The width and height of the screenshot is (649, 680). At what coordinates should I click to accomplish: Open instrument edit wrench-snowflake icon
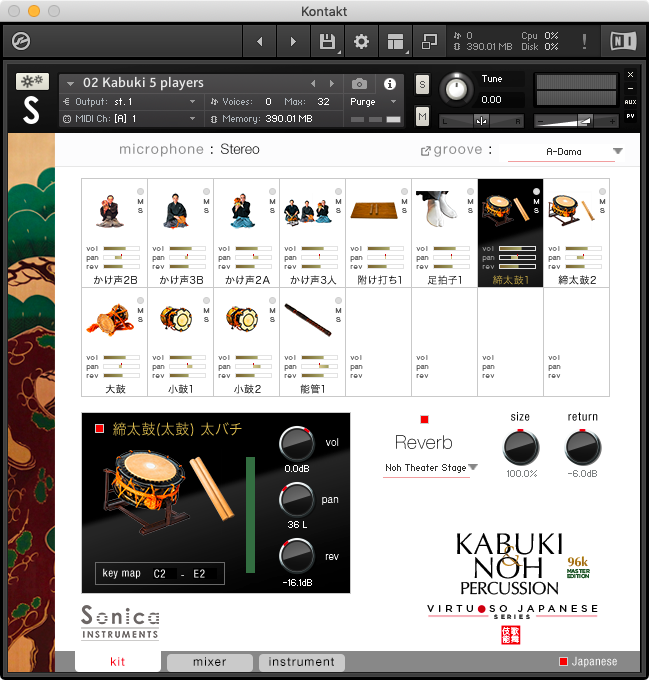pos(32,81)
